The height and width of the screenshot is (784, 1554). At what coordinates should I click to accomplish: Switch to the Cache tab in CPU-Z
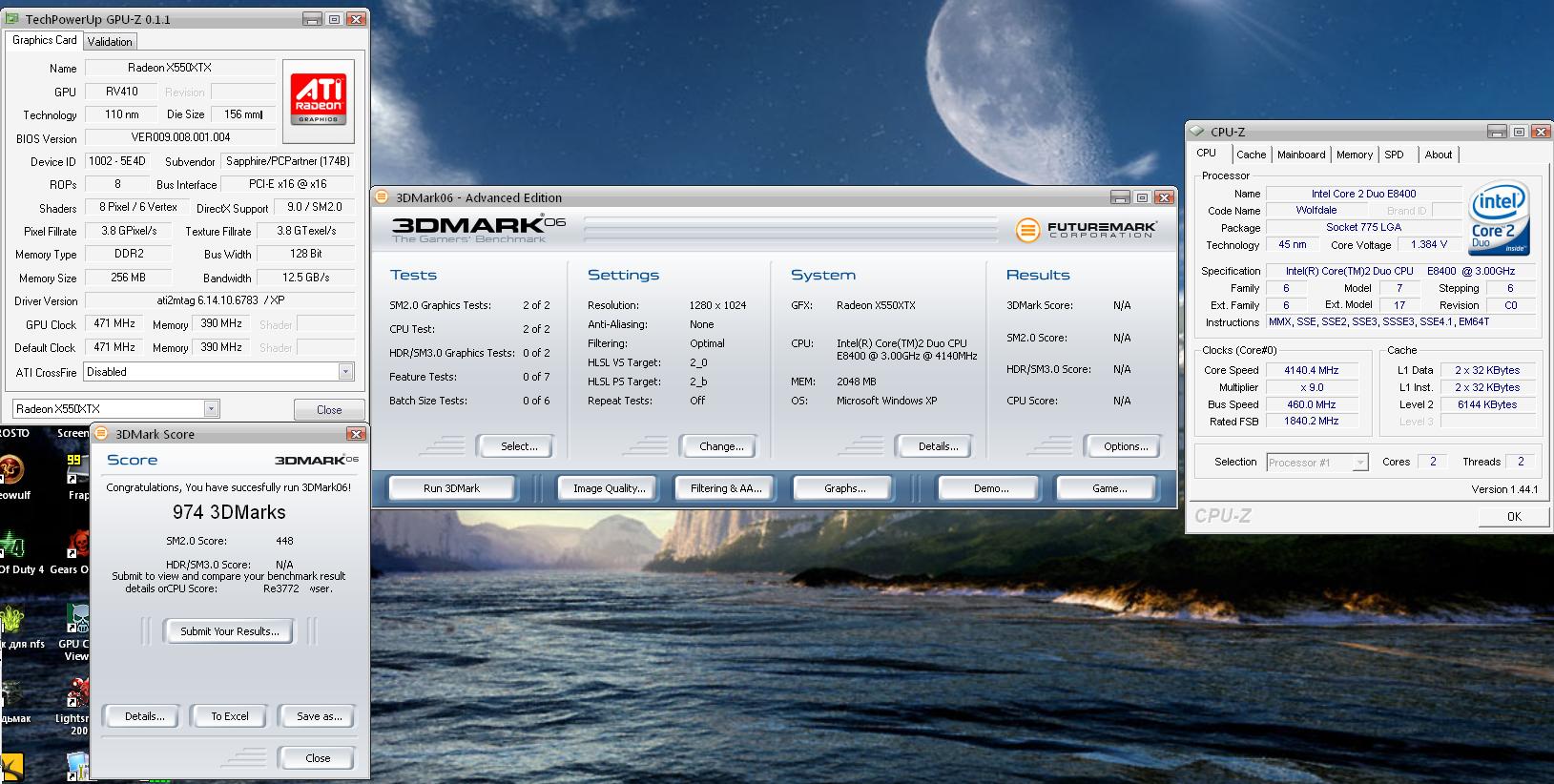pos(1251,155)
